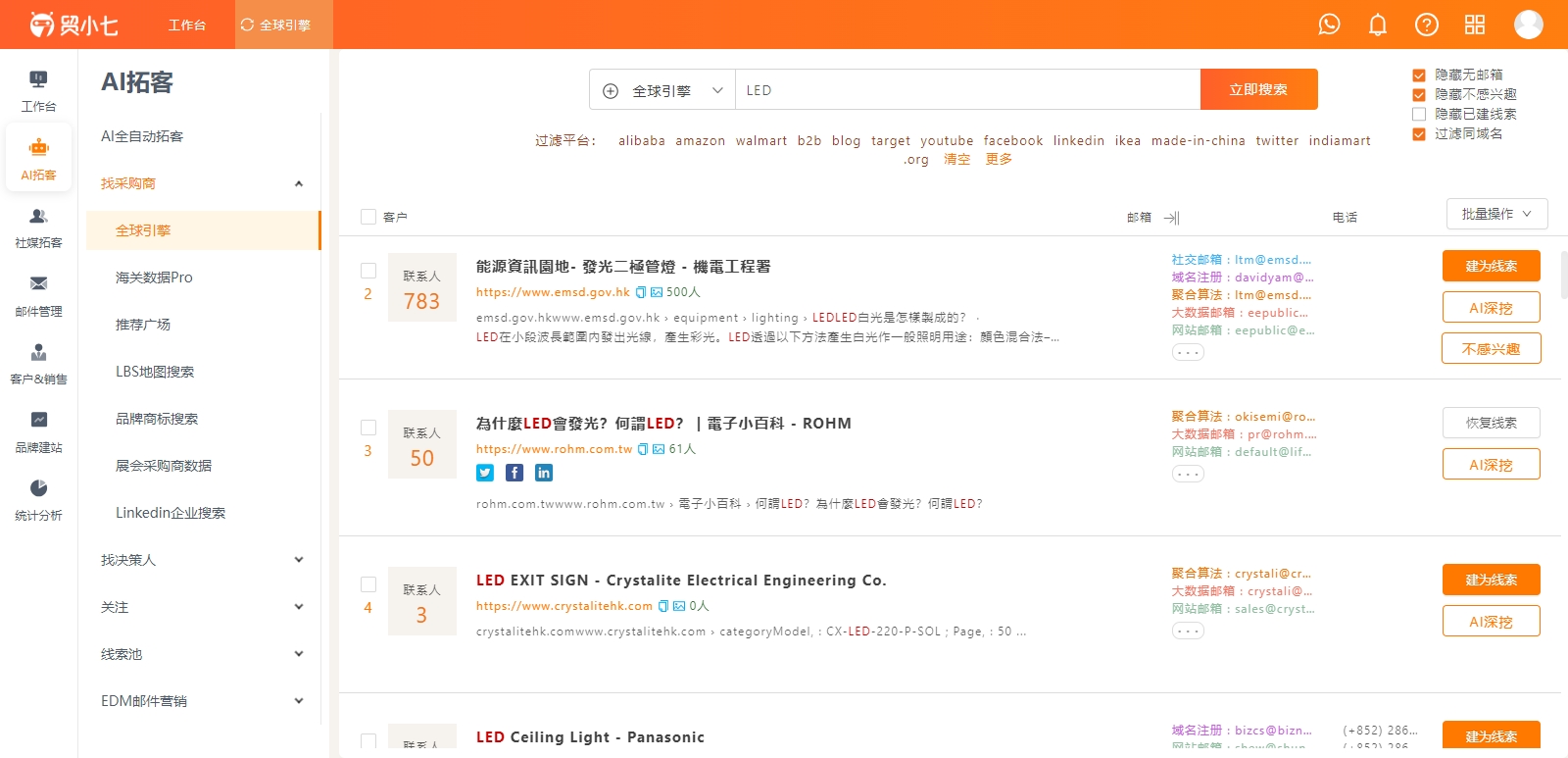Image resolution: width=1568 pixels, height=758 pixels.
Task: Open notifications bell
Action: point(1378,25)
